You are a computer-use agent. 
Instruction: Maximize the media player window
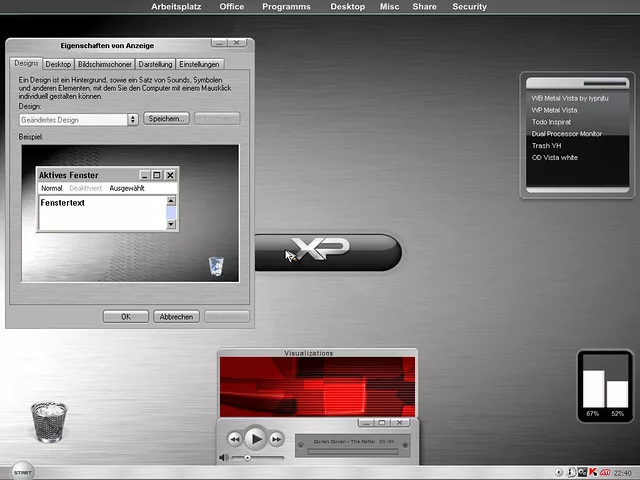coord(382,423)
